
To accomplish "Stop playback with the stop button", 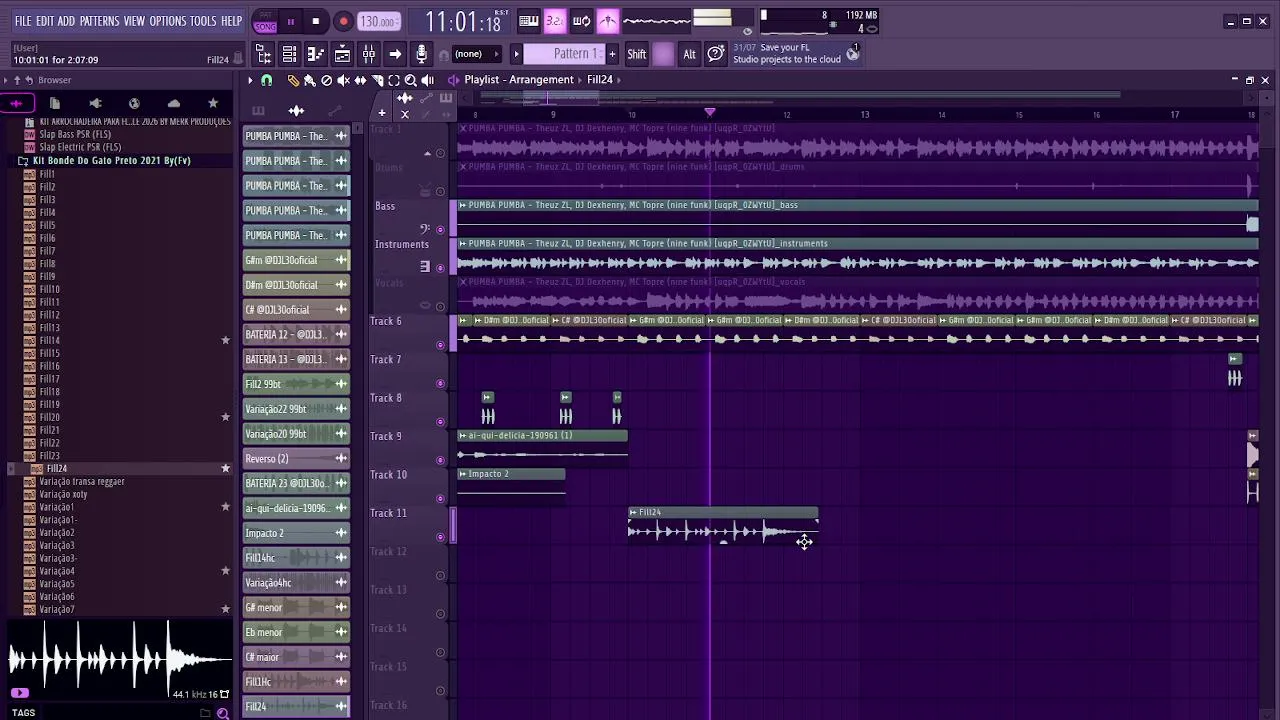I will tap(316, 21).
